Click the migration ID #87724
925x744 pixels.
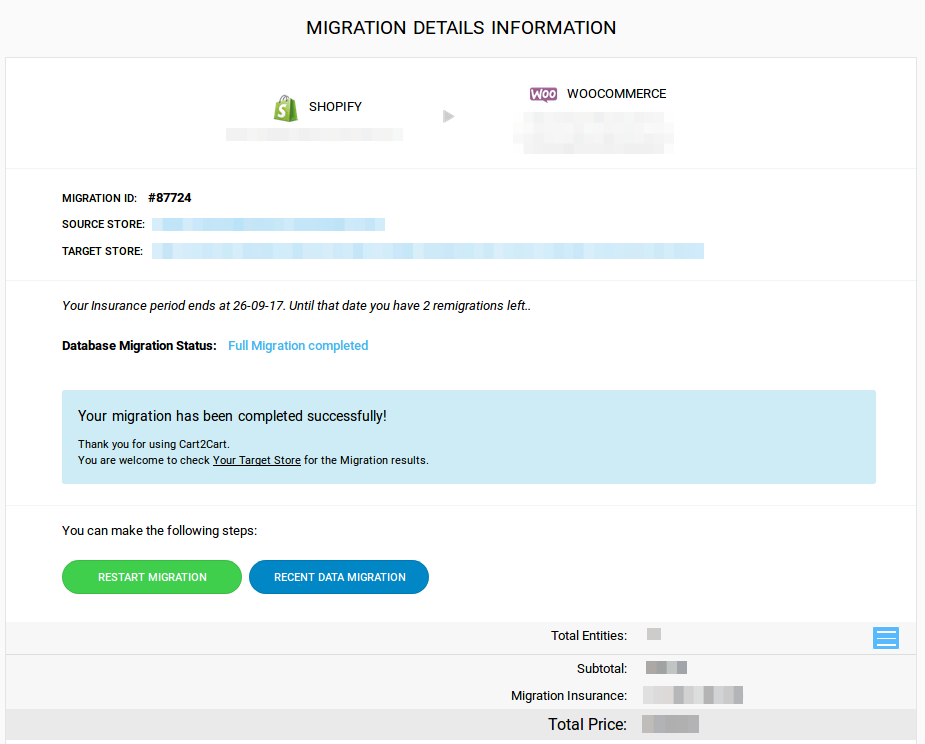pos(170,198)
